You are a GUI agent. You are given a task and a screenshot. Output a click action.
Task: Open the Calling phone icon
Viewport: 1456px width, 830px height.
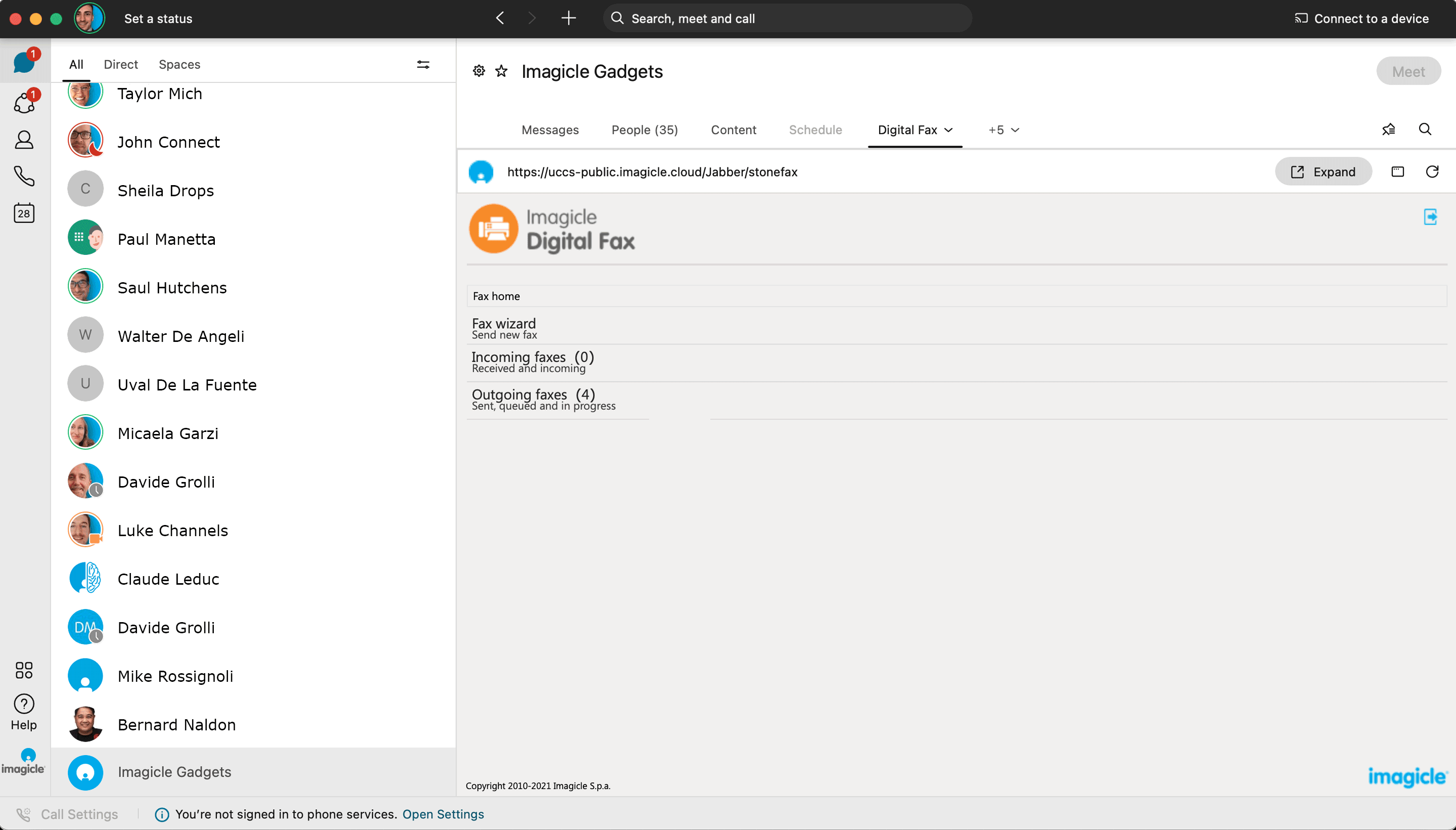tap(24, 176)
